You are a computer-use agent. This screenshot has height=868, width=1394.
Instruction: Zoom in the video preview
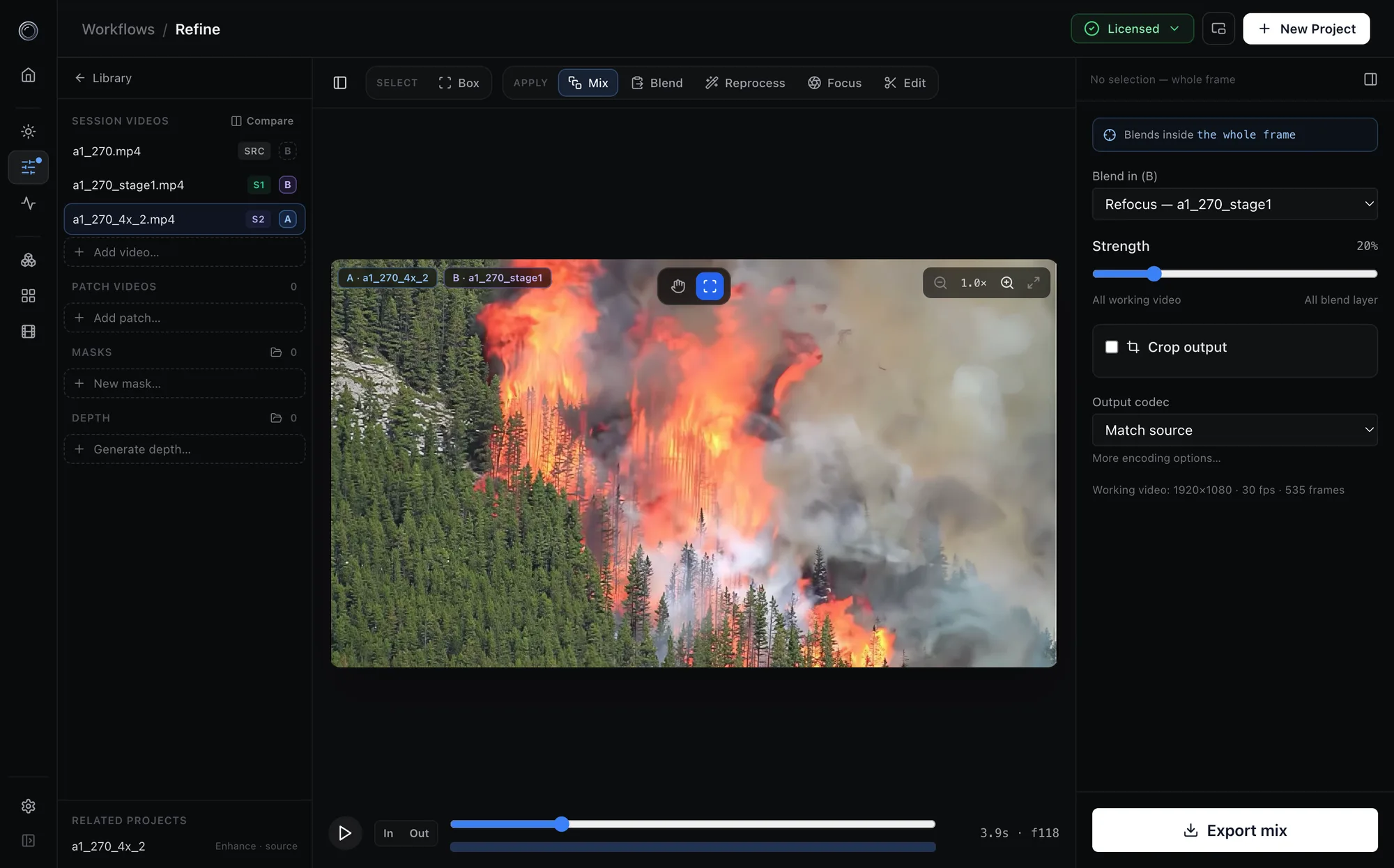(1007, 283)
